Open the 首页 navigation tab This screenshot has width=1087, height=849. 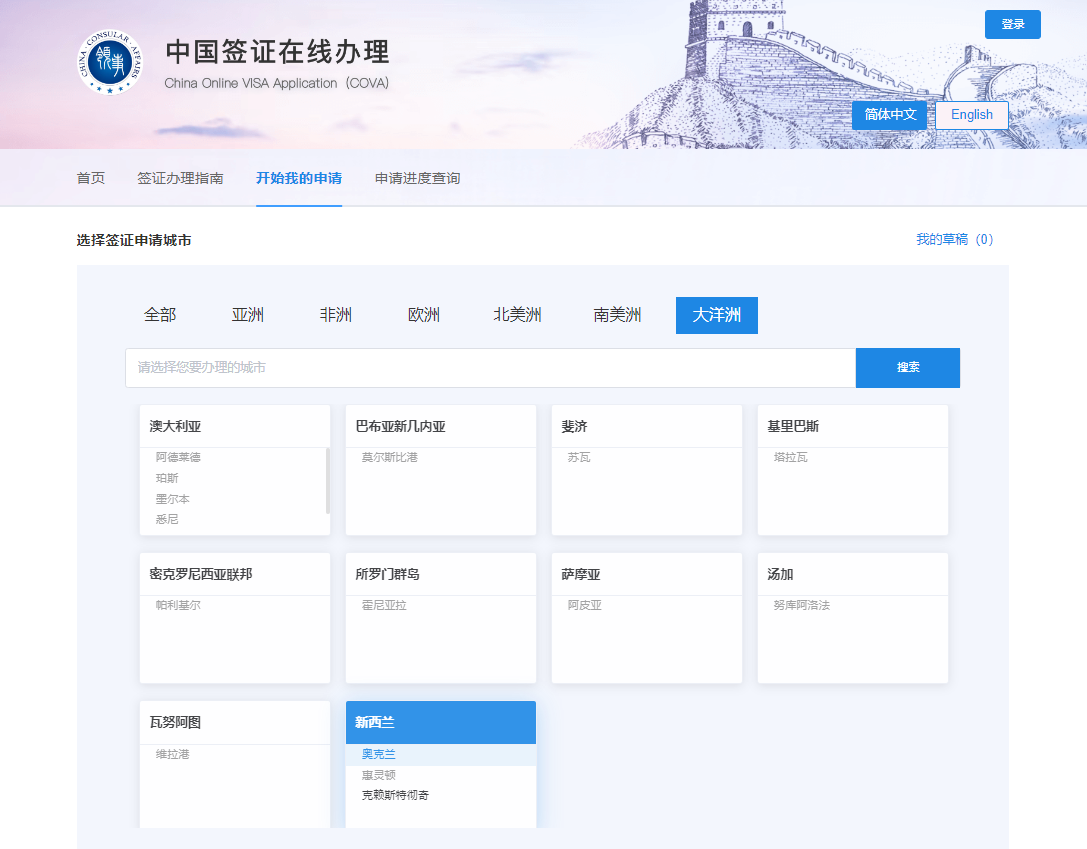point(89,178)
